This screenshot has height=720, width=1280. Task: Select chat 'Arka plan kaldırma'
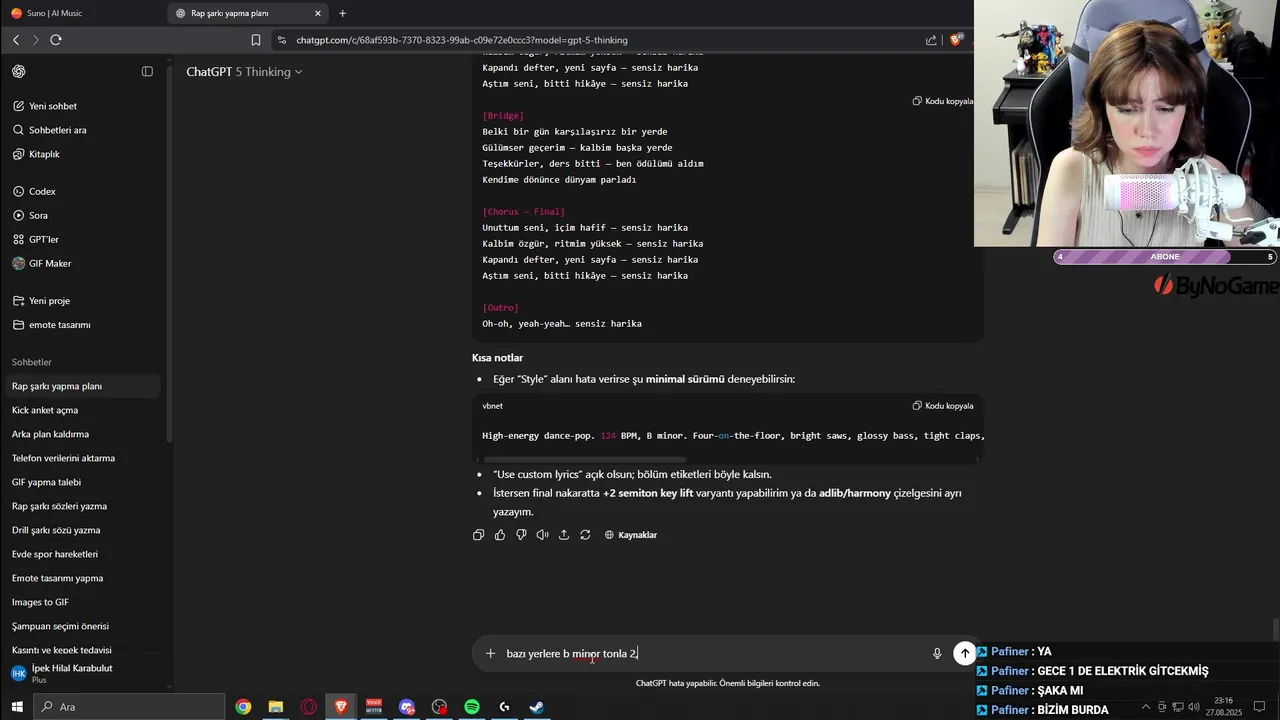point(84,434)
